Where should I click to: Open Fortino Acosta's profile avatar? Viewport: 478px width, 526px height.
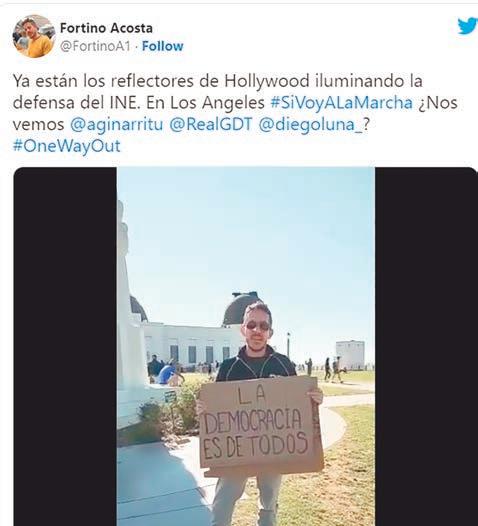(x=34, y=36)
